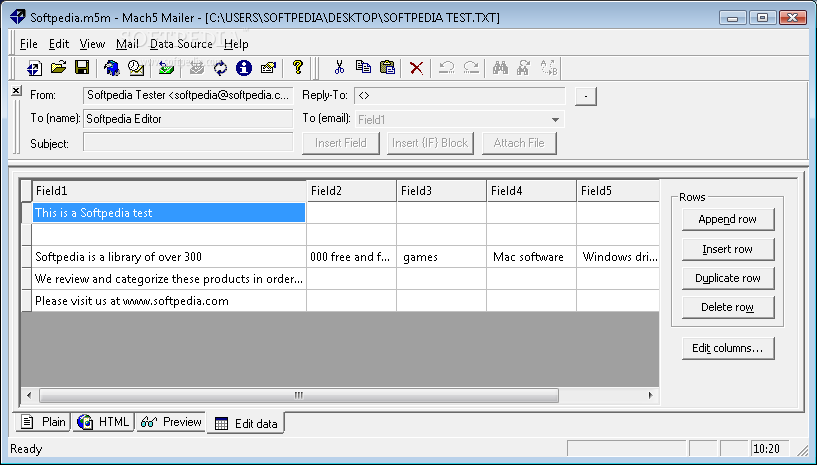Click the Open folder toolbar icon
Viewport: 817px width, 465px height.
58,68
